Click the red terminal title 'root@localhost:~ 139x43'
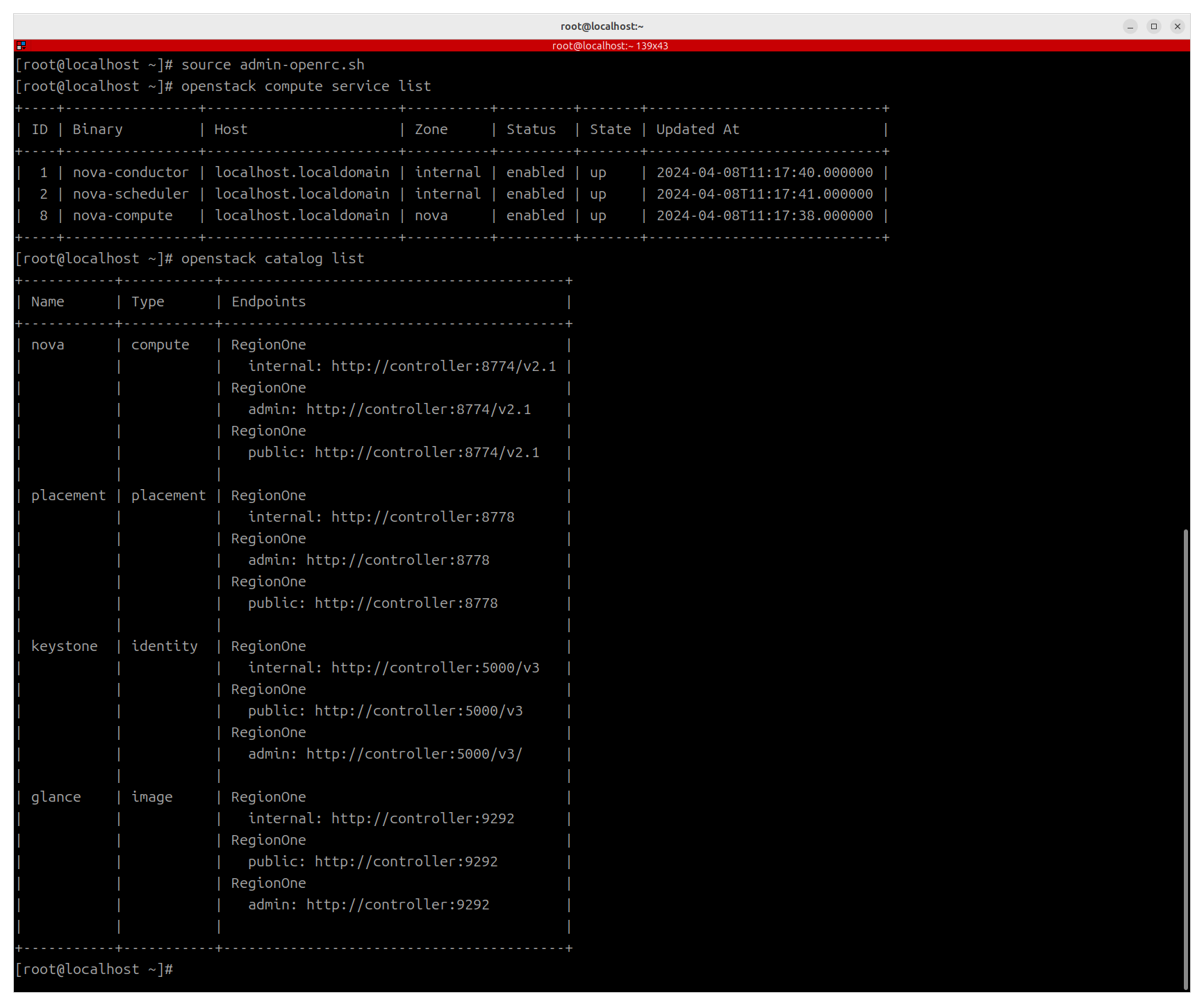The width and height of the screenshot is (1204, 1006). (x=610, y=46)
